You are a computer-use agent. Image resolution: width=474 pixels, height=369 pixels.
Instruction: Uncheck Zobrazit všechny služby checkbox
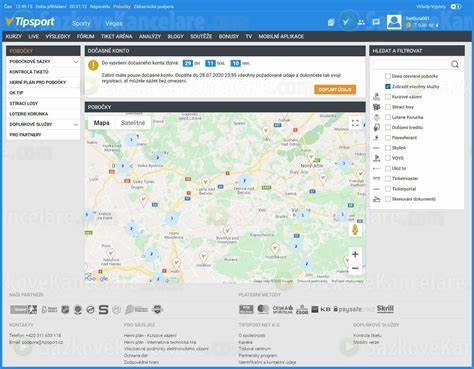[388, 86]
